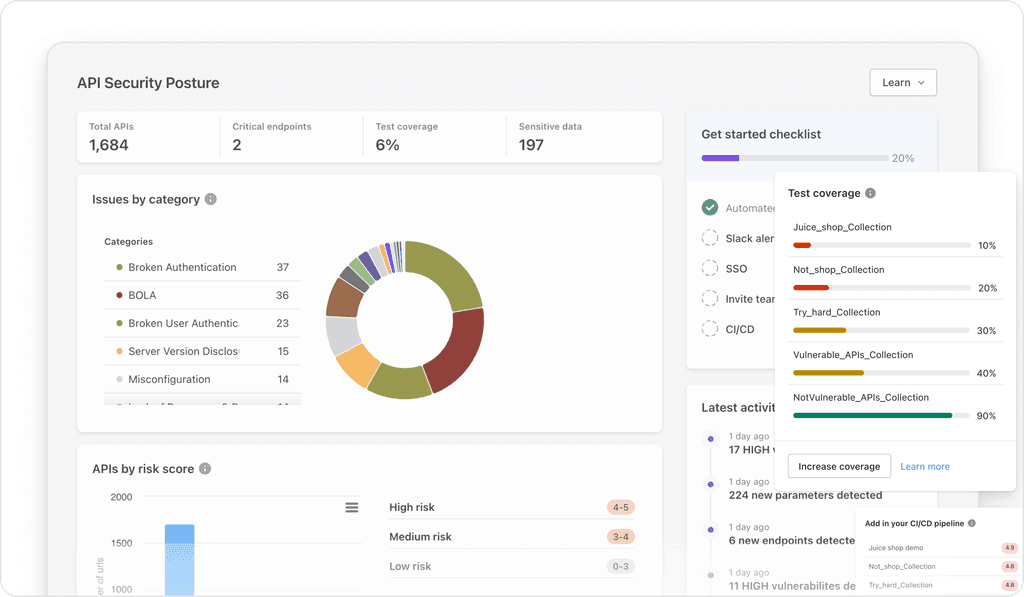Mark the Slack alerts checklist item complete
Screen dimensions: 1024x597
click(709, 238)
